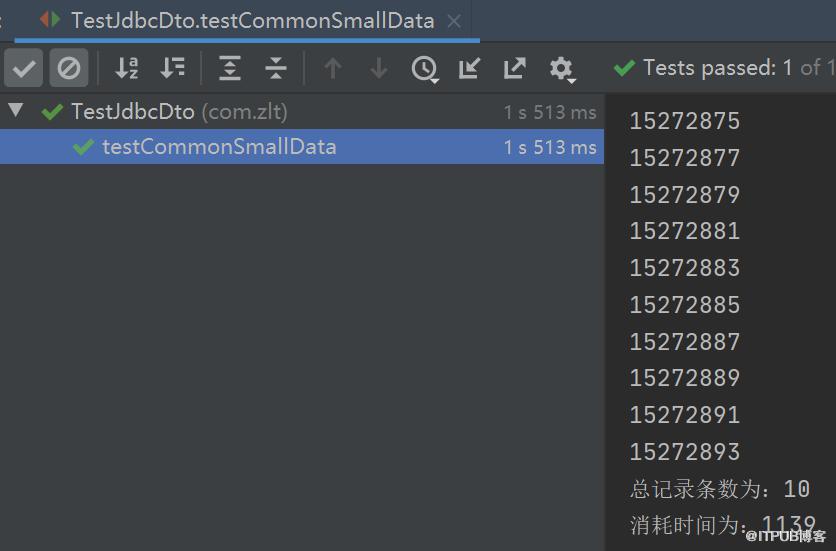
Task: Click output line 15272885
Action: (x=685, y=305)
